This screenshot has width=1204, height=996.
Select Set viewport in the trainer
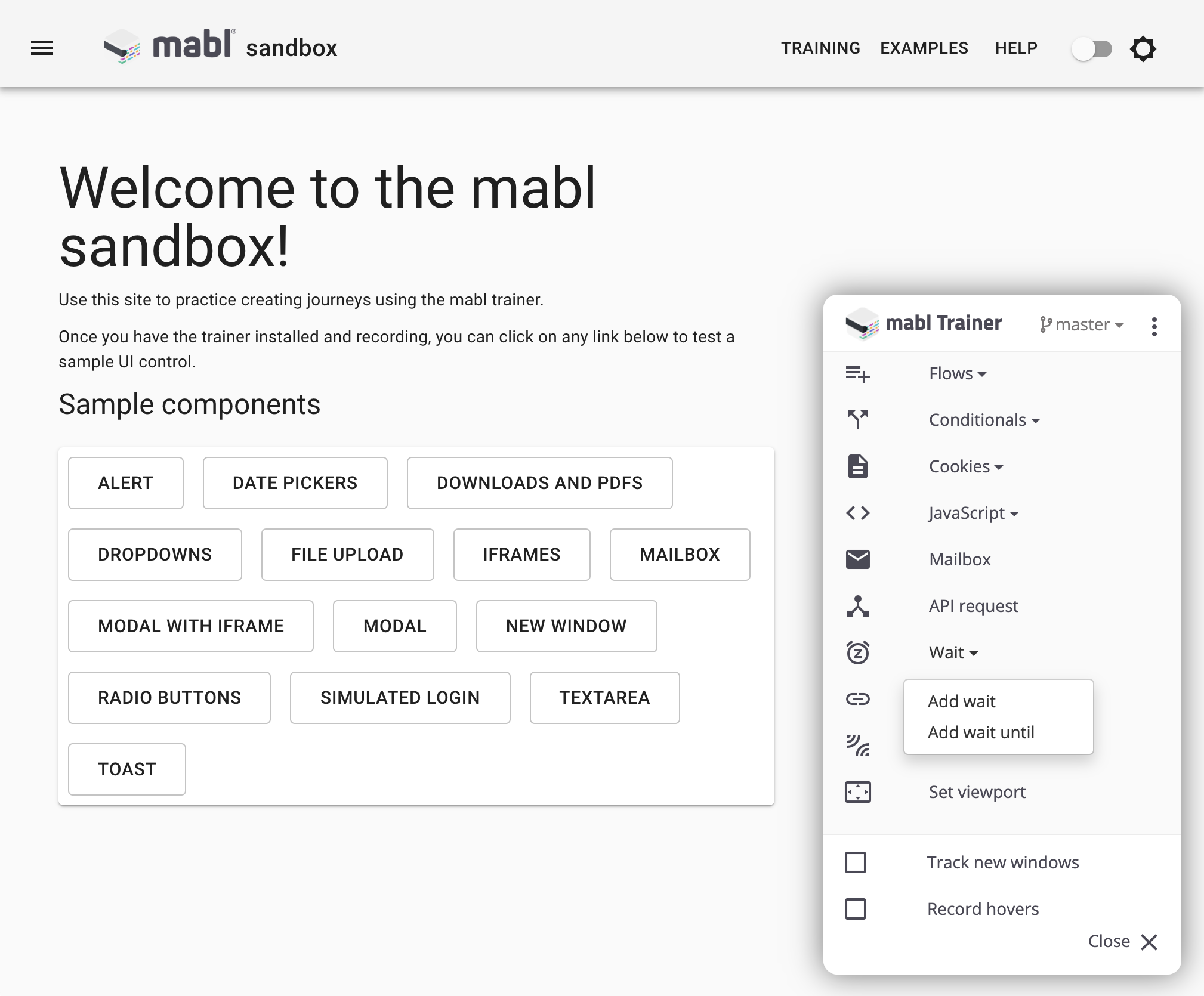coord(977,792)
